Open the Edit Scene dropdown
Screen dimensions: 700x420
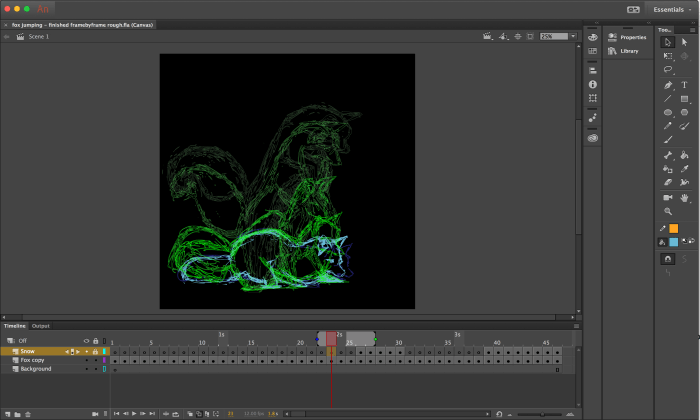pyautogui.click(x=487, y=36)
